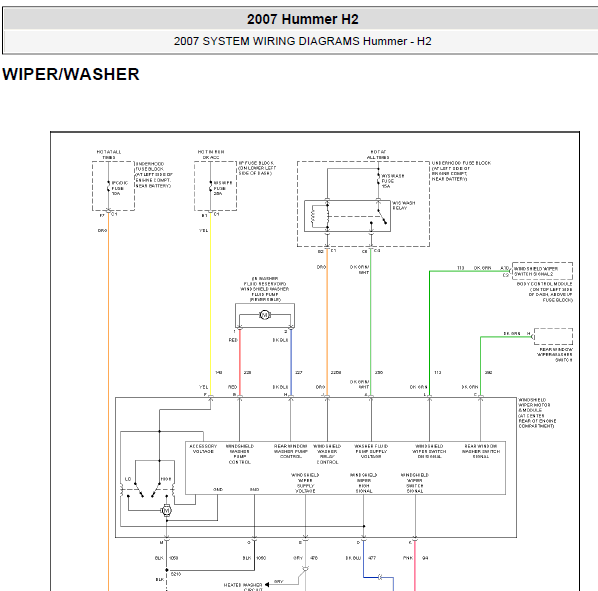Click the IPC/DIC 10A fuse symbol
Screen dimensions: 598x591
(109, 186)
